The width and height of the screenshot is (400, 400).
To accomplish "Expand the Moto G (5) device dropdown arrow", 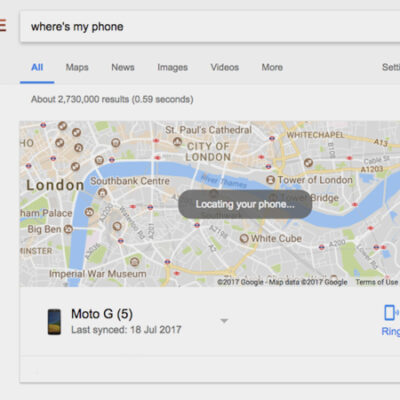I will 224,321.
